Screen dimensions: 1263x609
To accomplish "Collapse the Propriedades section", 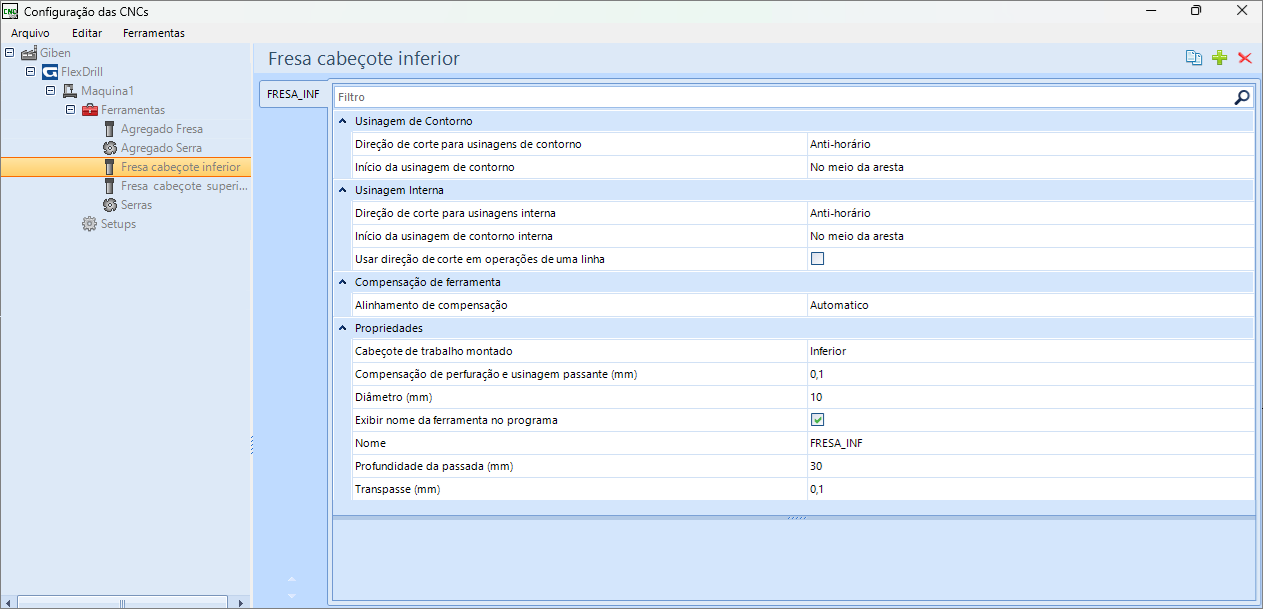I will click(x=343, y=328).
